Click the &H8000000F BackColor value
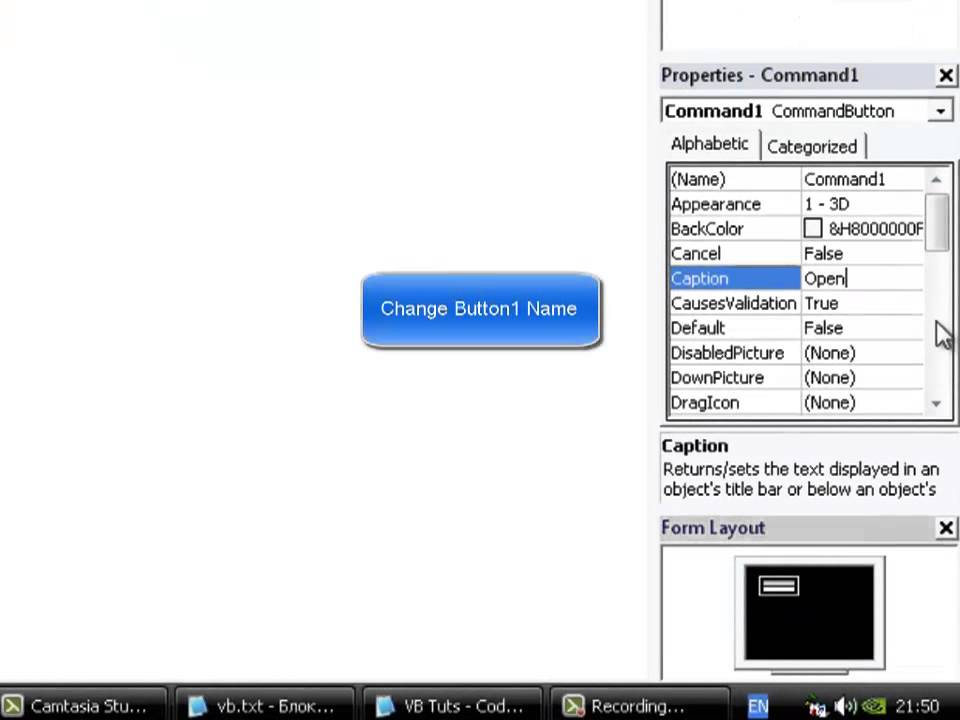This screenshot has height=720, width=960. coord(875,229)
